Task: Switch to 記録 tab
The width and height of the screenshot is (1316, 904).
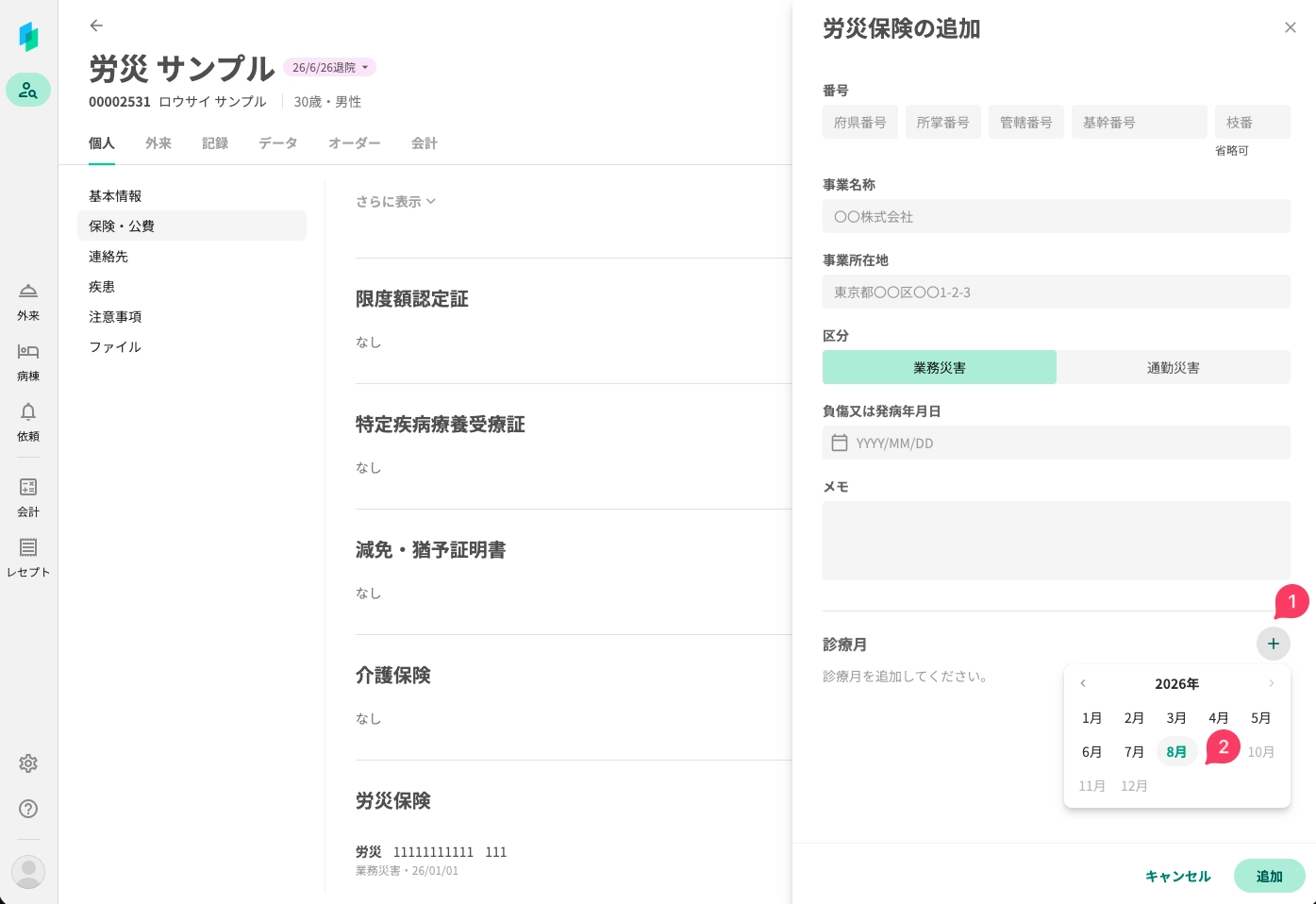Action: (215, 142)
